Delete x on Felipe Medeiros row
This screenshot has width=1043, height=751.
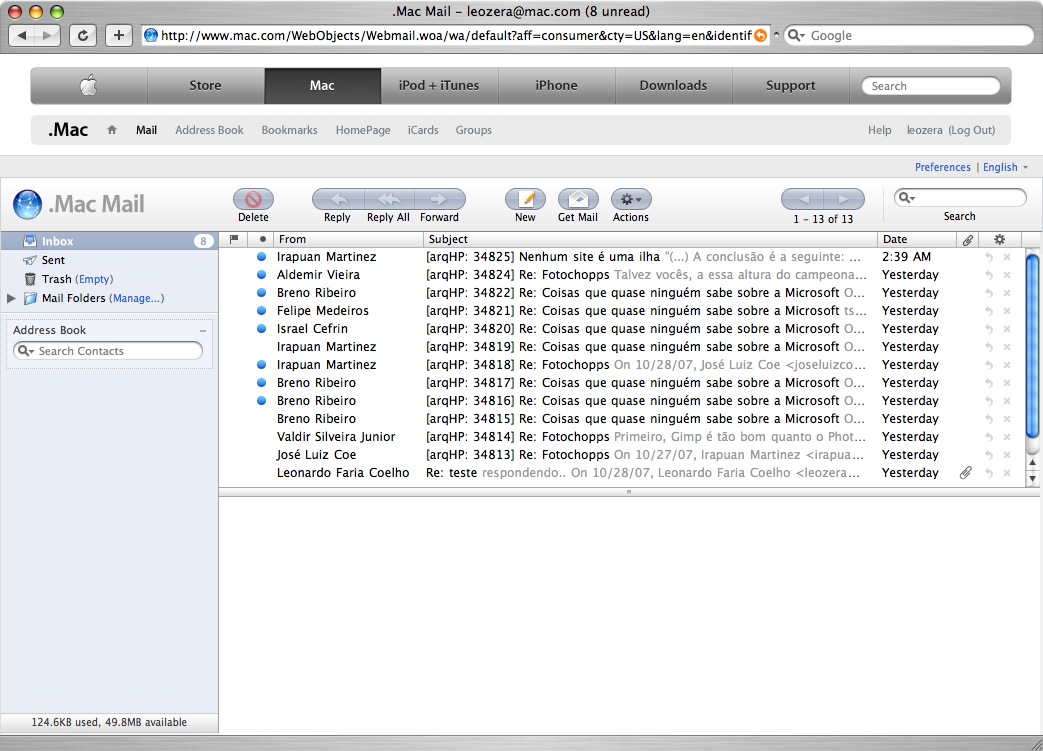pyautogui.click(x=1007, y=311)
